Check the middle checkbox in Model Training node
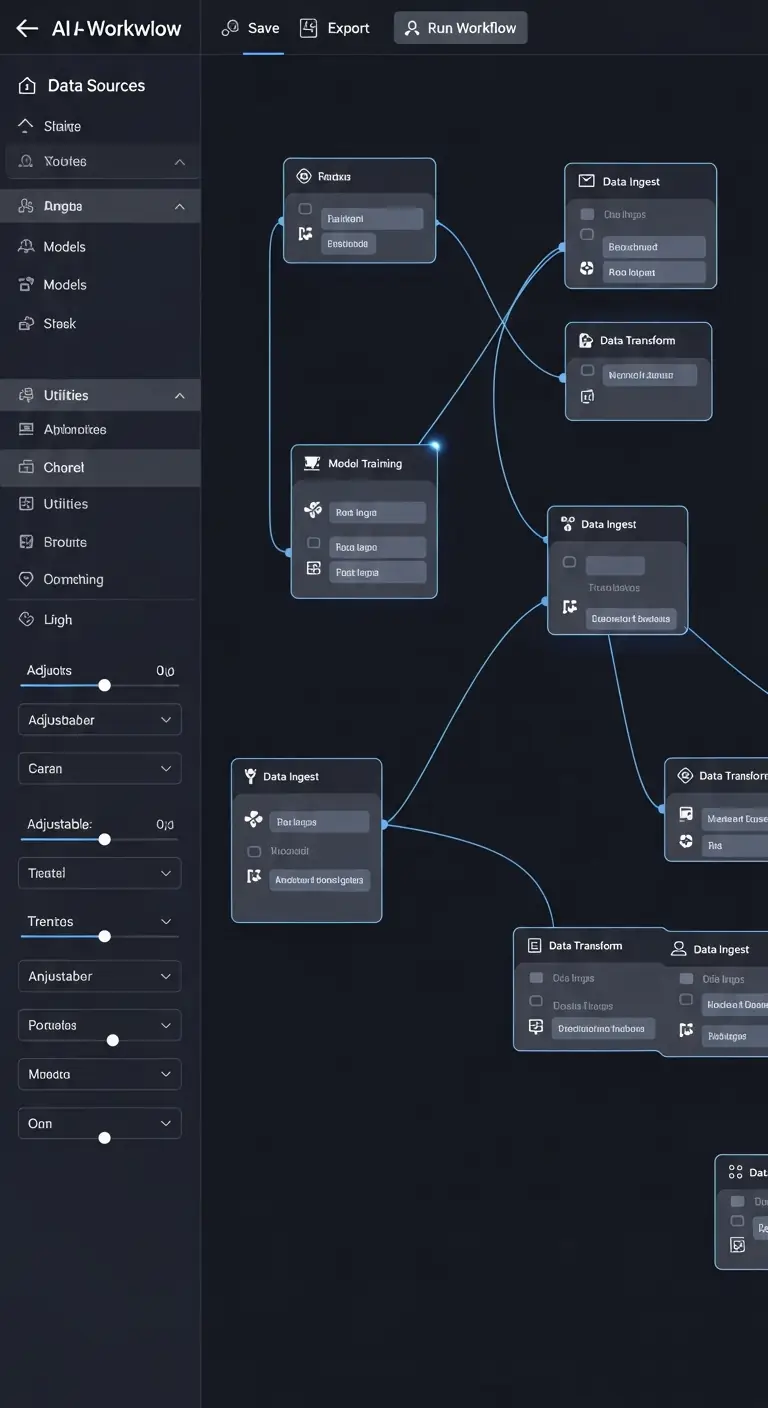 (x=313, y=543)
